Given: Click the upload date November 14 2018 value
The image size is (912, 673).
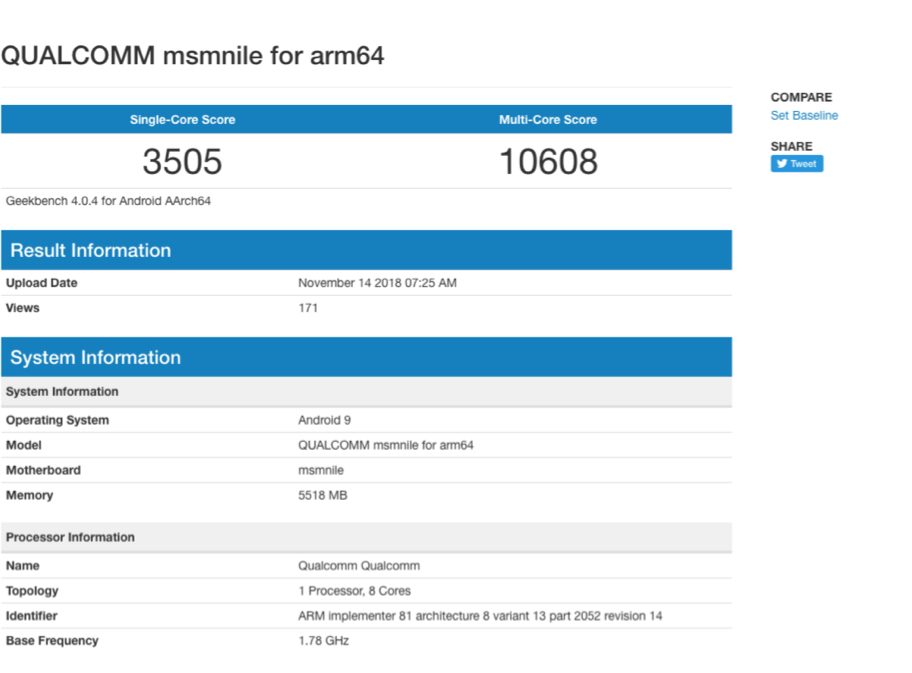Looking at the screenshot, I should pyautogui.click(x=377, y=284).
